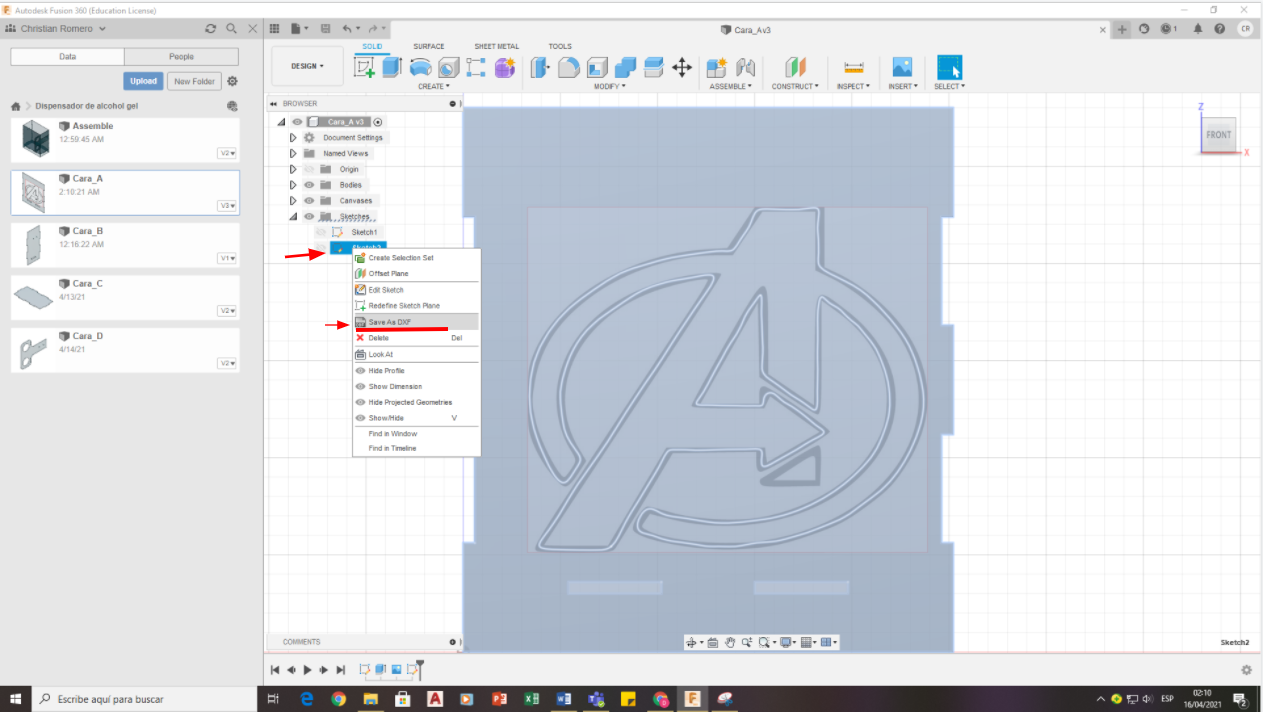This screenshot has height=712, width=1263.
Task: Hide the Sketches folder
Action: coord(309,216)
